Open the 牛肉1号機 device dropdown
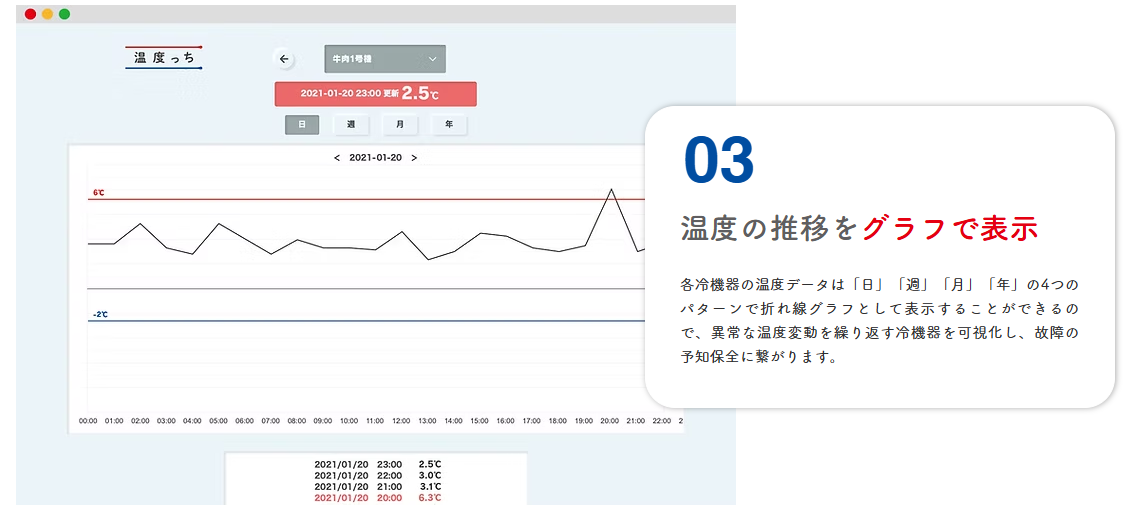The width and height of the screenshot is (1141, 521). (x=385, y=59)
